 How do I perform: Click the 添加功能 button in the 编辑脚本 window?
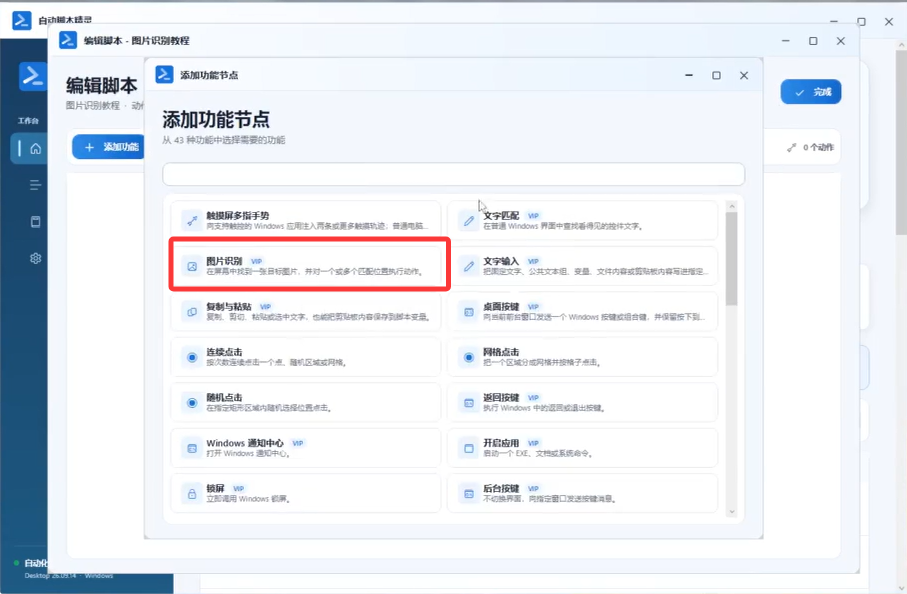pos(109,147)
